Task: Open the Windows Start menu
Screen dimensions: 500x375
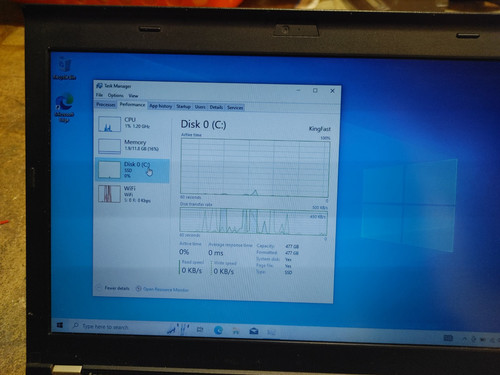Action: 60,325
